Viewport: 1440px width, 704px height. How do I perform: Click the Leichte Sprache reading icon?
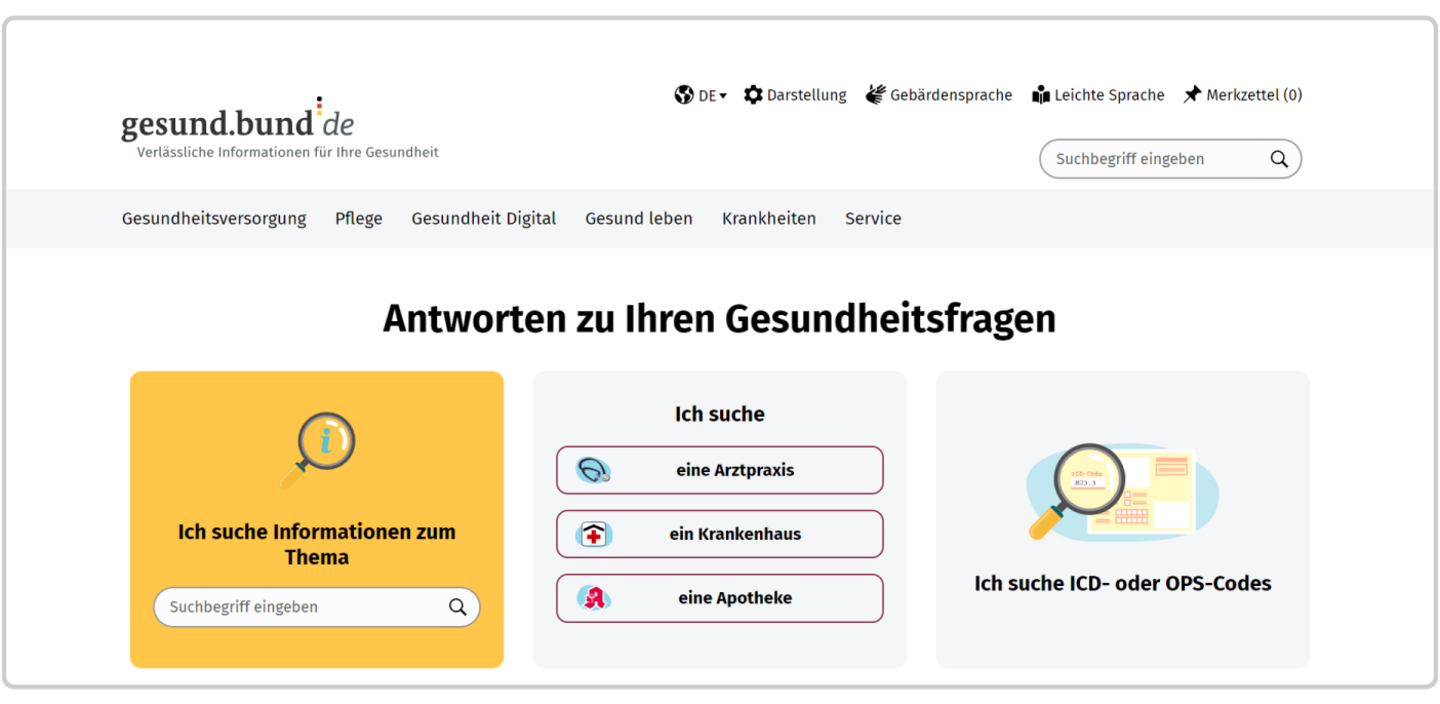pos(1041,95)
